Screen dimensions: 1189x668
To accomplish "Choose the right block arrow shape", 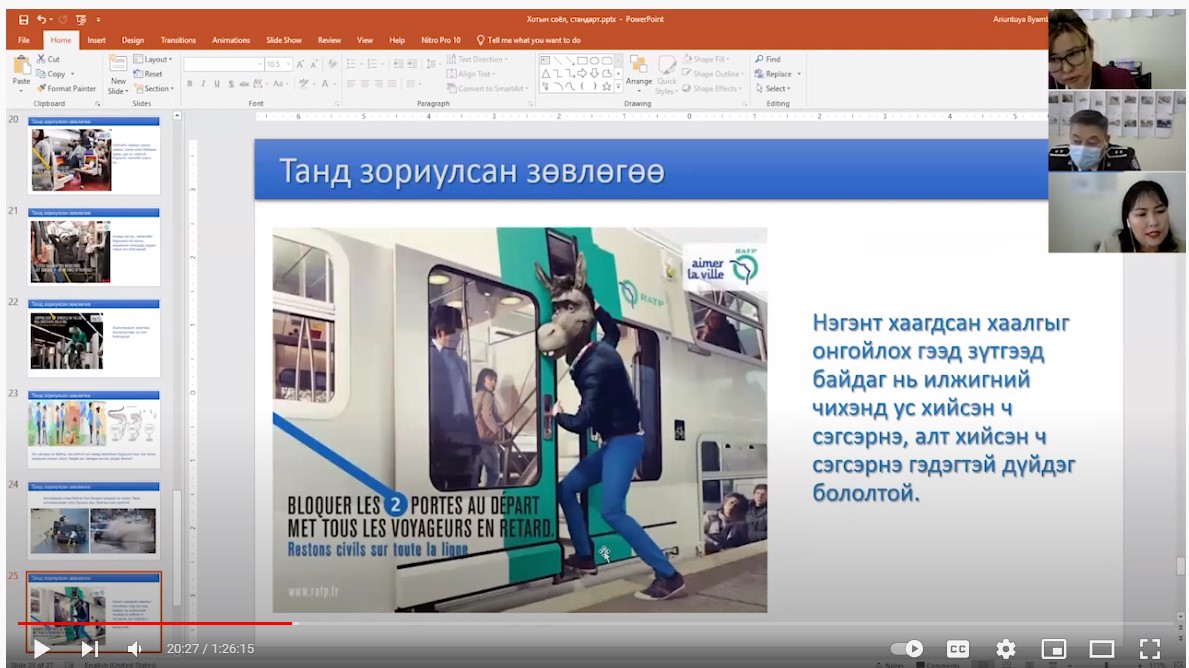I will tap(582, 74).
